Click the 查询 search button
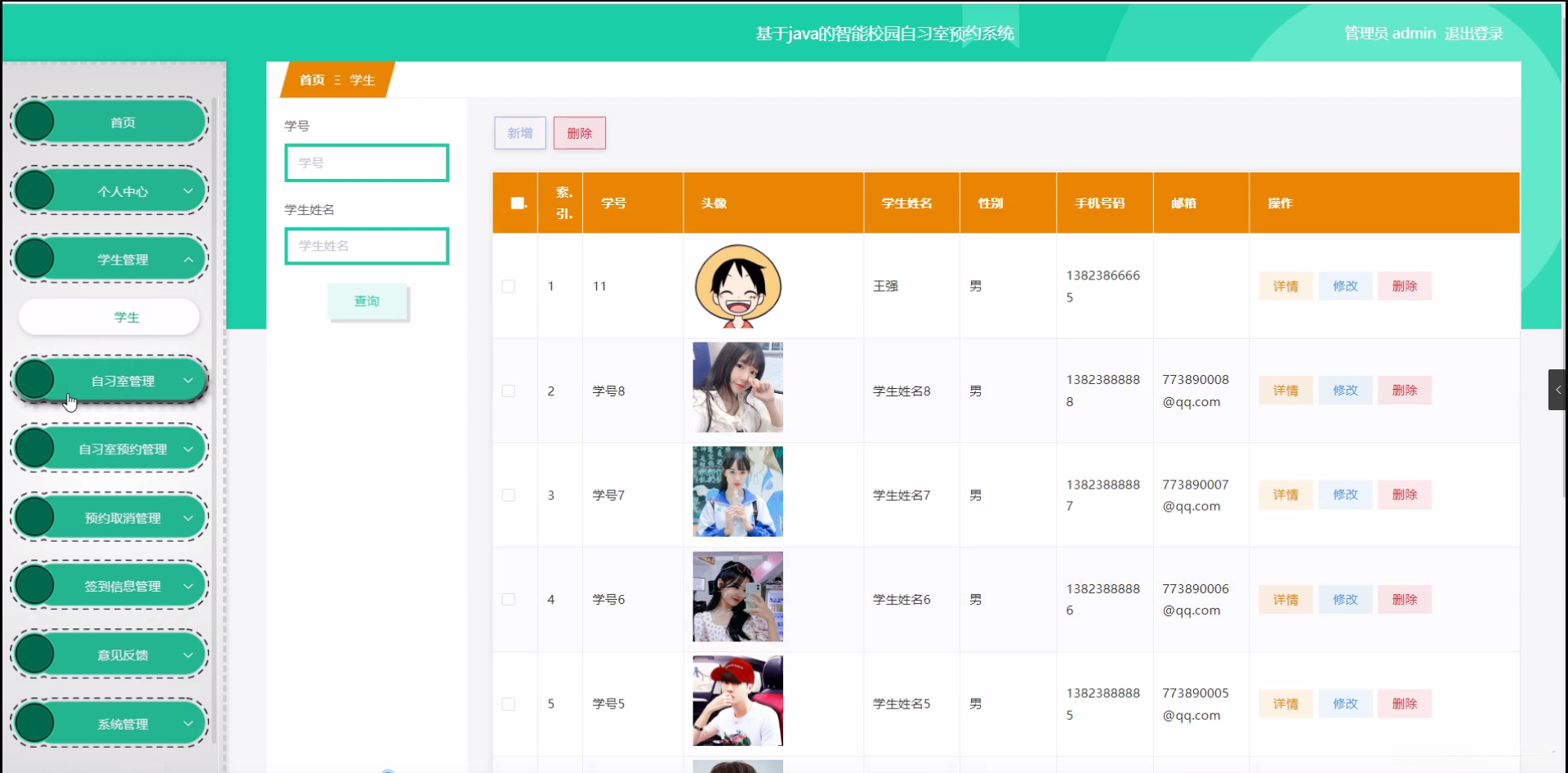 (x=367, y=302)
